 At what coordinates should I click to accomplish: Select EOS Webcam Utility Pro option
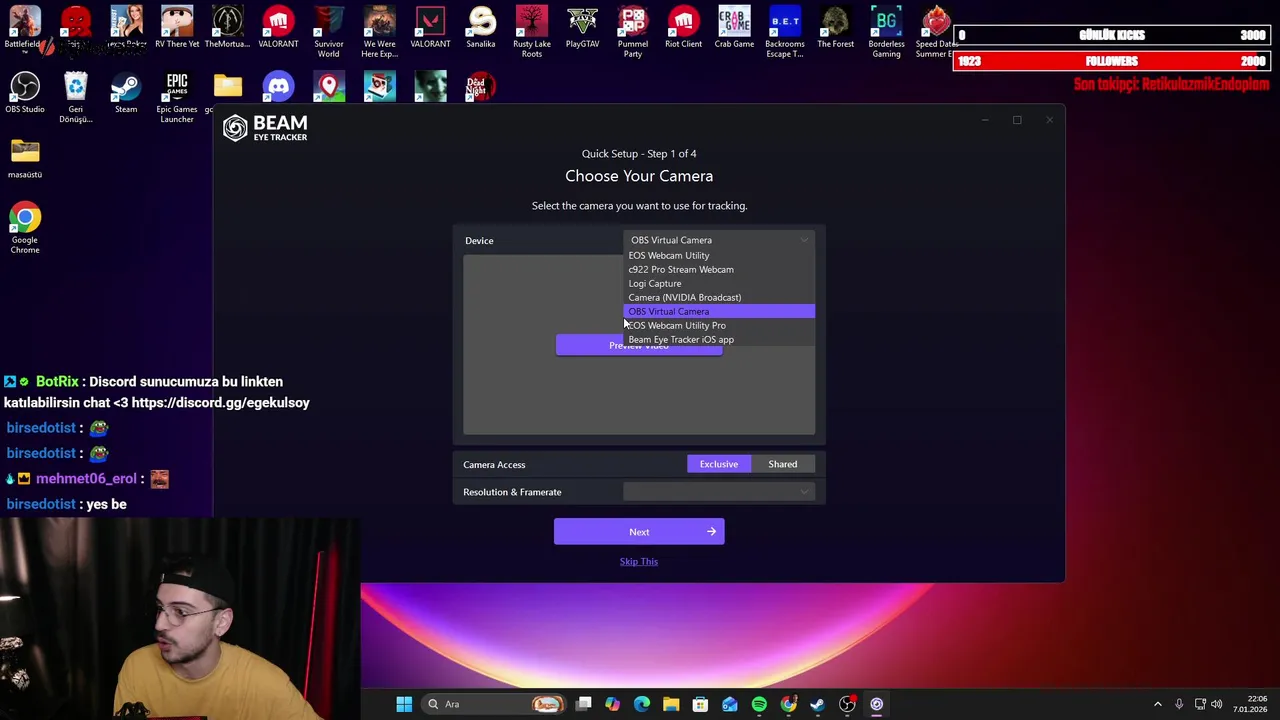click(719, 325)
